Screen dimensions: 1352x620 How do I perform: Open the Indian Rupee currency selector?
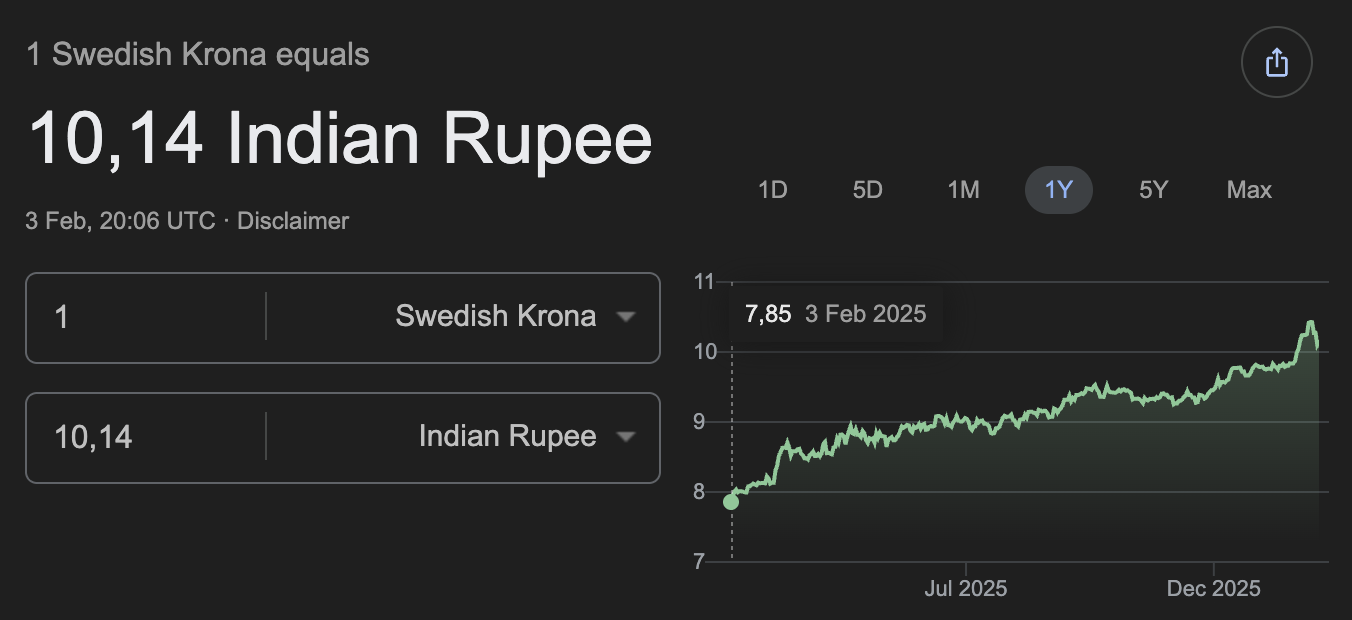point(508,437)
